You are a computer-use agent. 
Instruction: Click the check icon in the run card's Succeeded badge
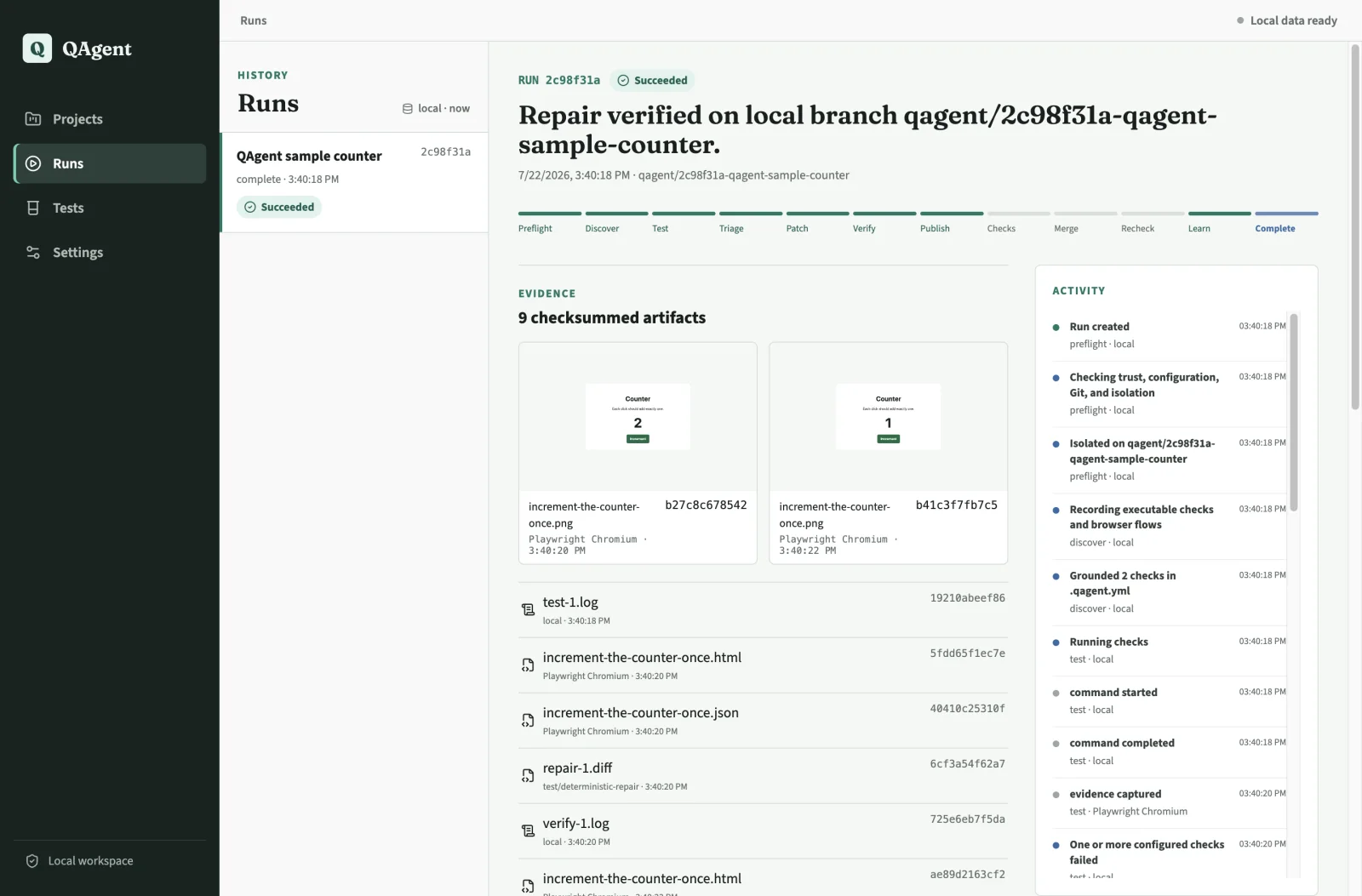click(x=250, y=207)
